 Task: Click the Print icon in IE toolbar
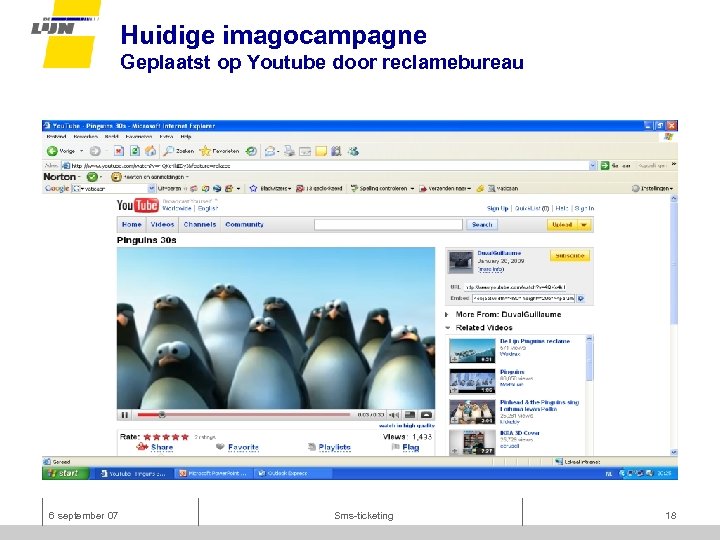click(x=289, y=151)
